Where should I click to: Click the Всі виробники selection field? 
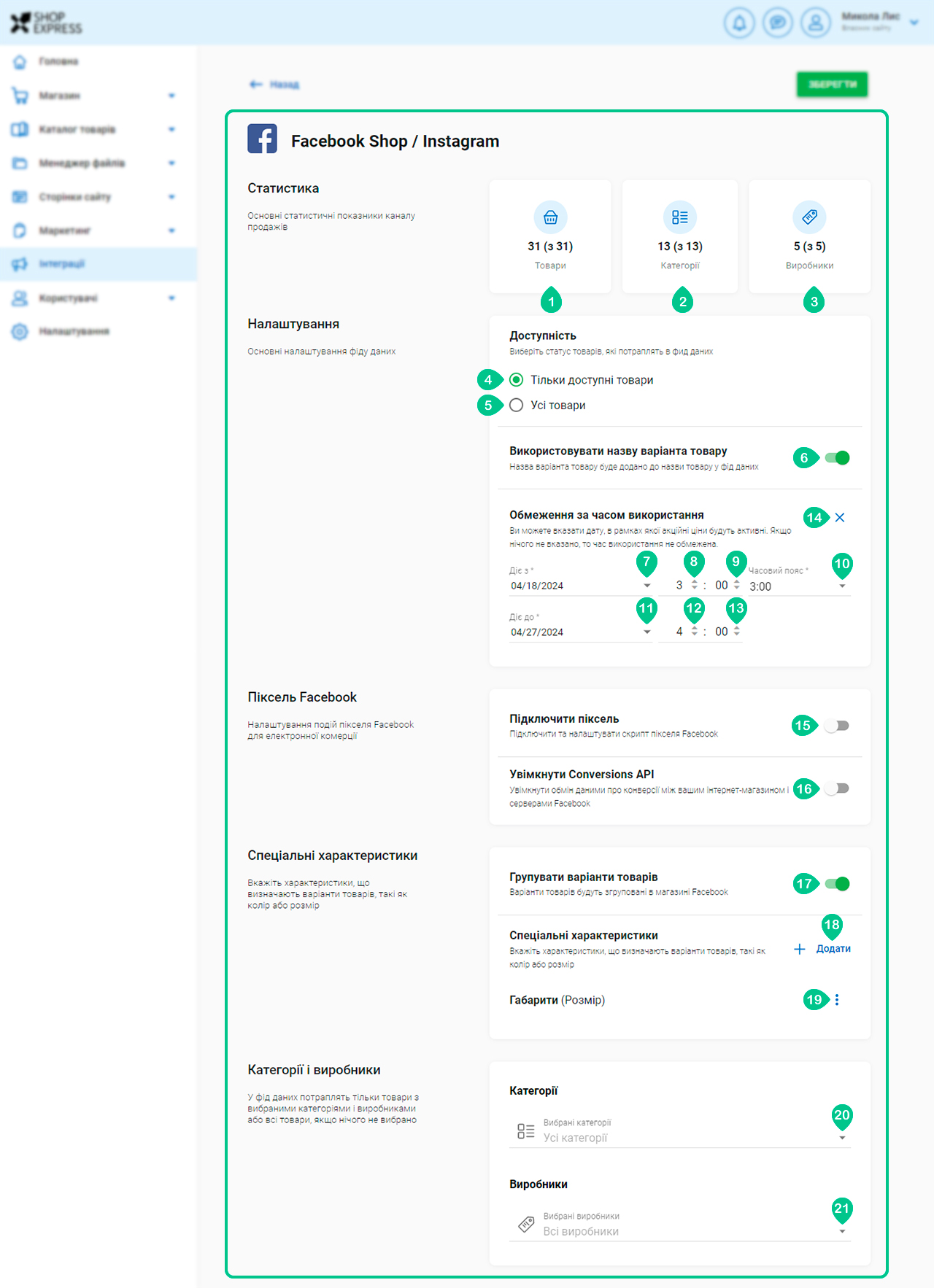(680, 1225)
